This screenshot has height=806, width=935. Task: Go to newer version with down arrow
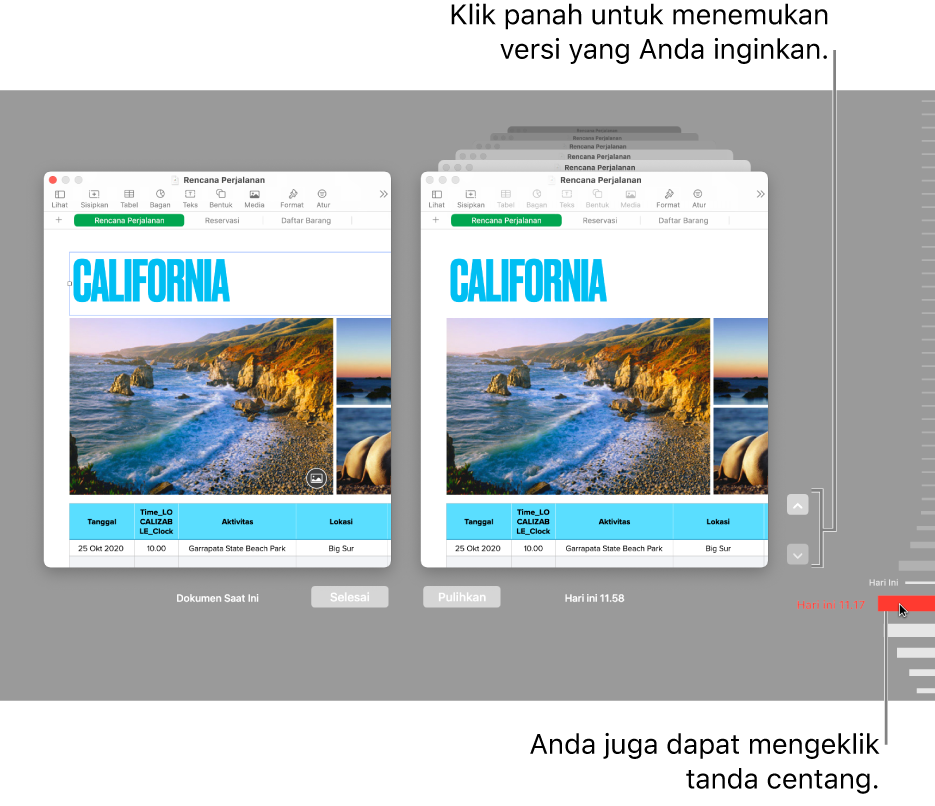797,554
